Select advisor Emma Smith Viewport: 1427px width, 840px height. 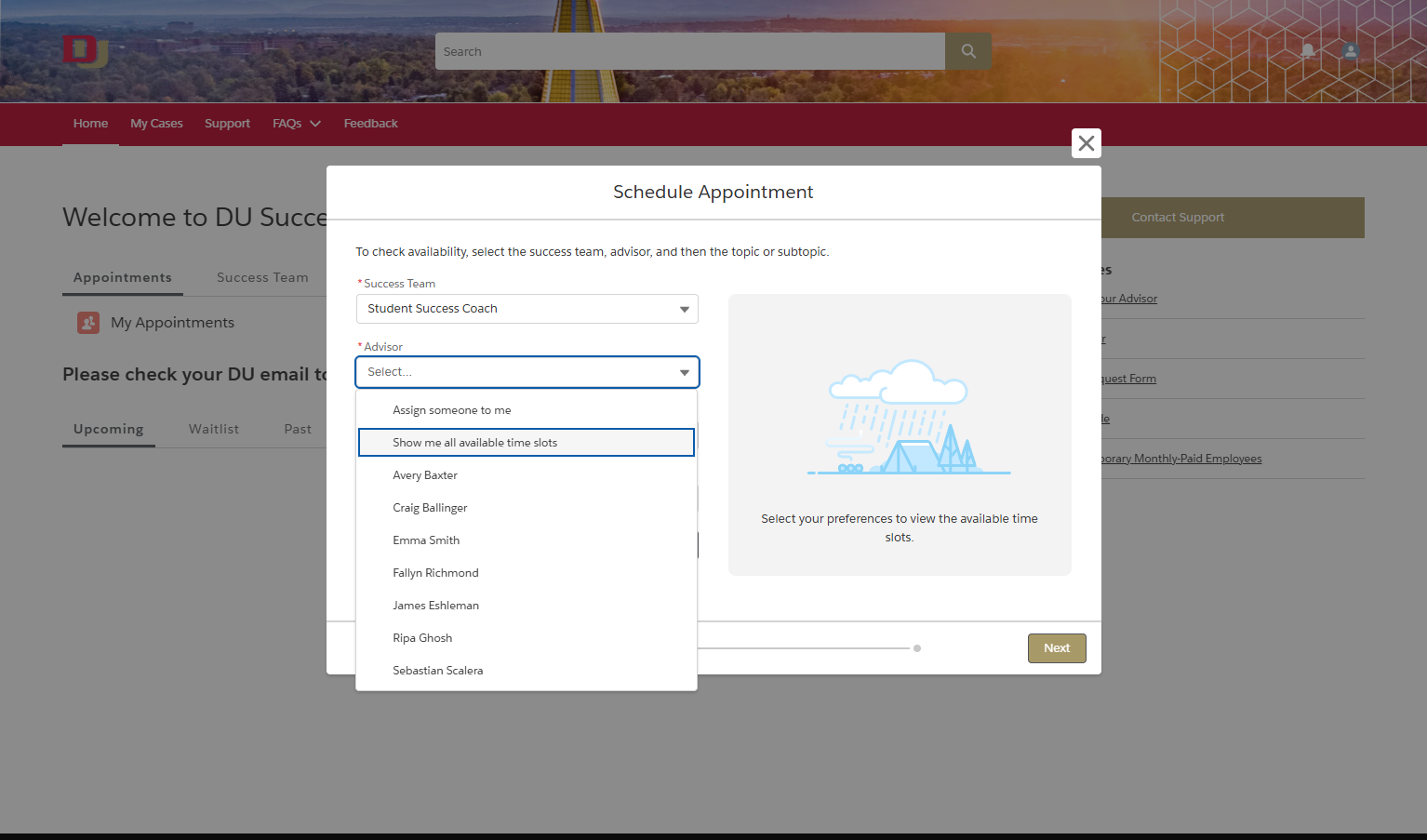[527, 540]
